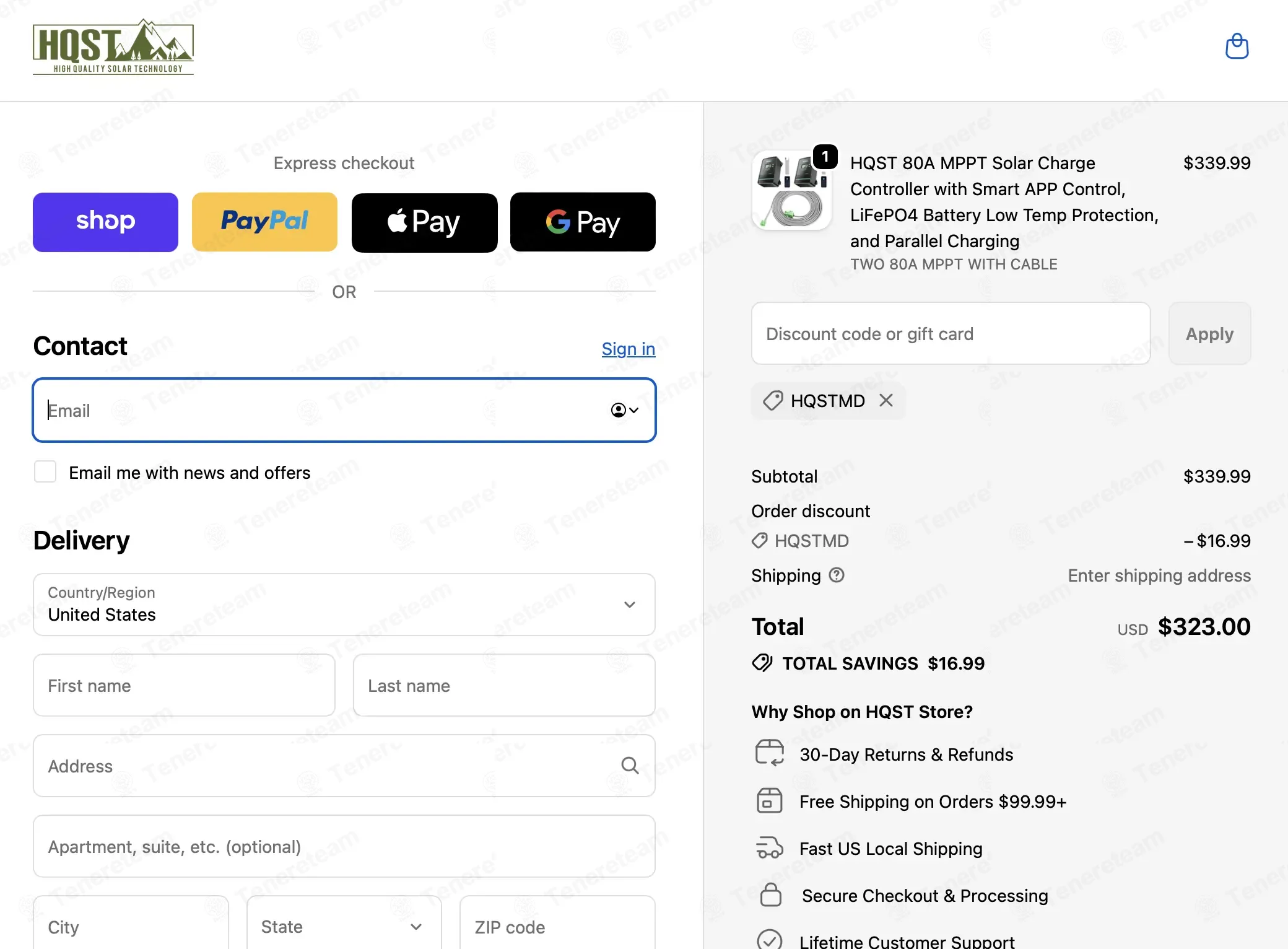Image resolution: width=1288 pixels, height=949 pixels.
Task: Click the Order discount HQSTMD tag icon
Action: pos(760,541)
